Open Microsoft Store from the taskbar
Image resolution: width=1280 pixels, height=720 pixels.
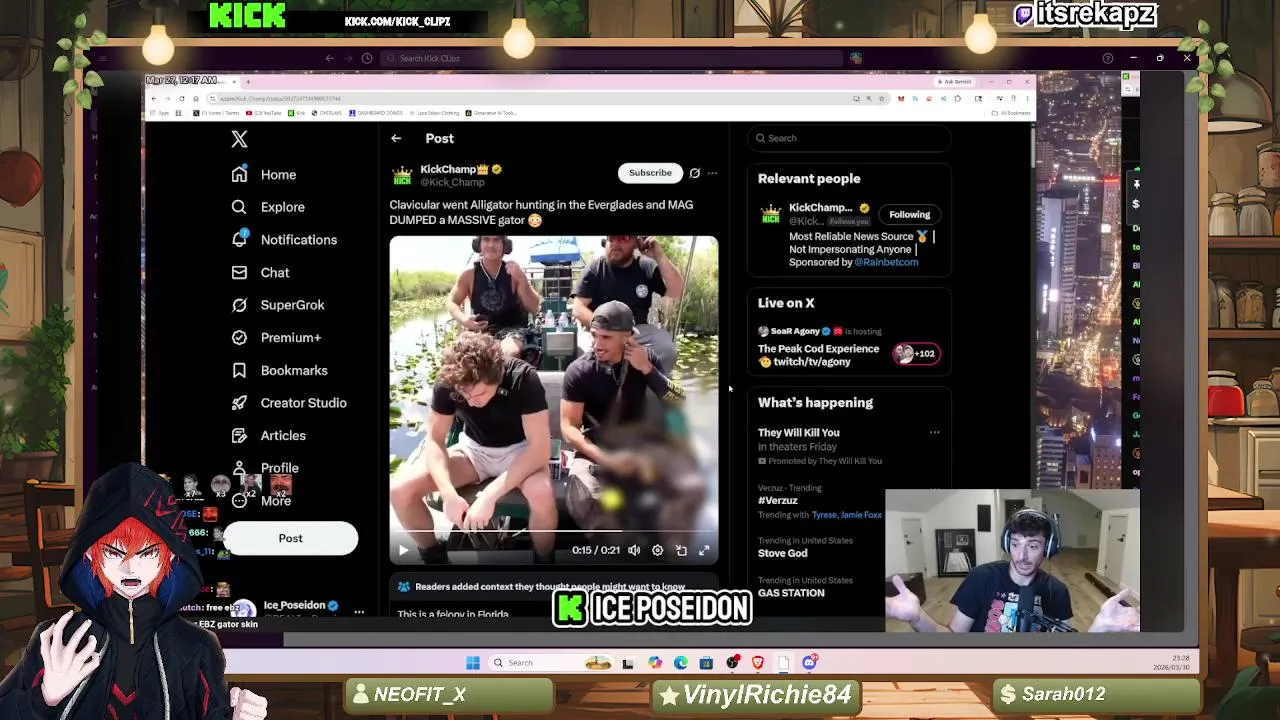[706, 662]
